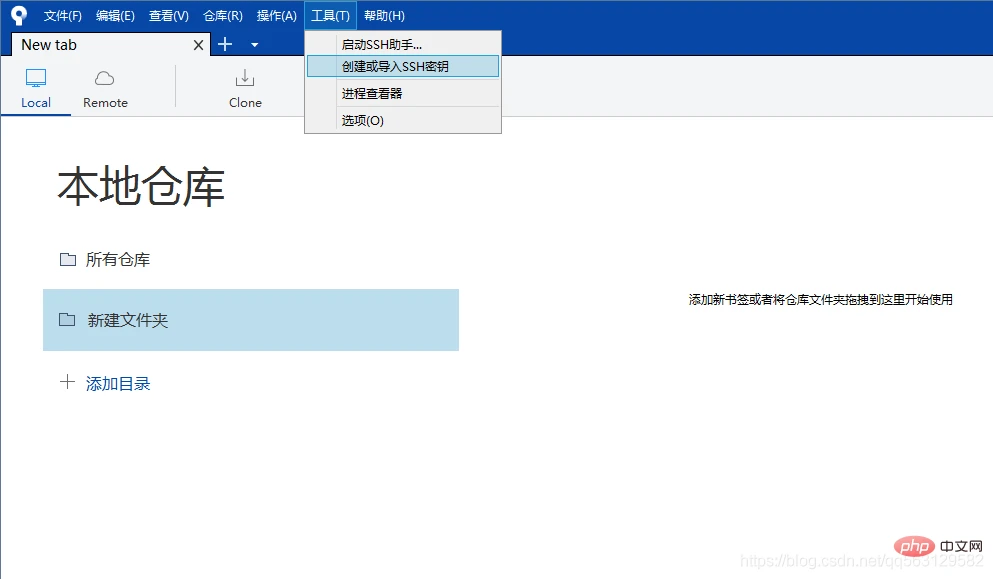Click the folder icon beside 所有仓库
The width and height of the screenshot is (993, 579).
66,258
